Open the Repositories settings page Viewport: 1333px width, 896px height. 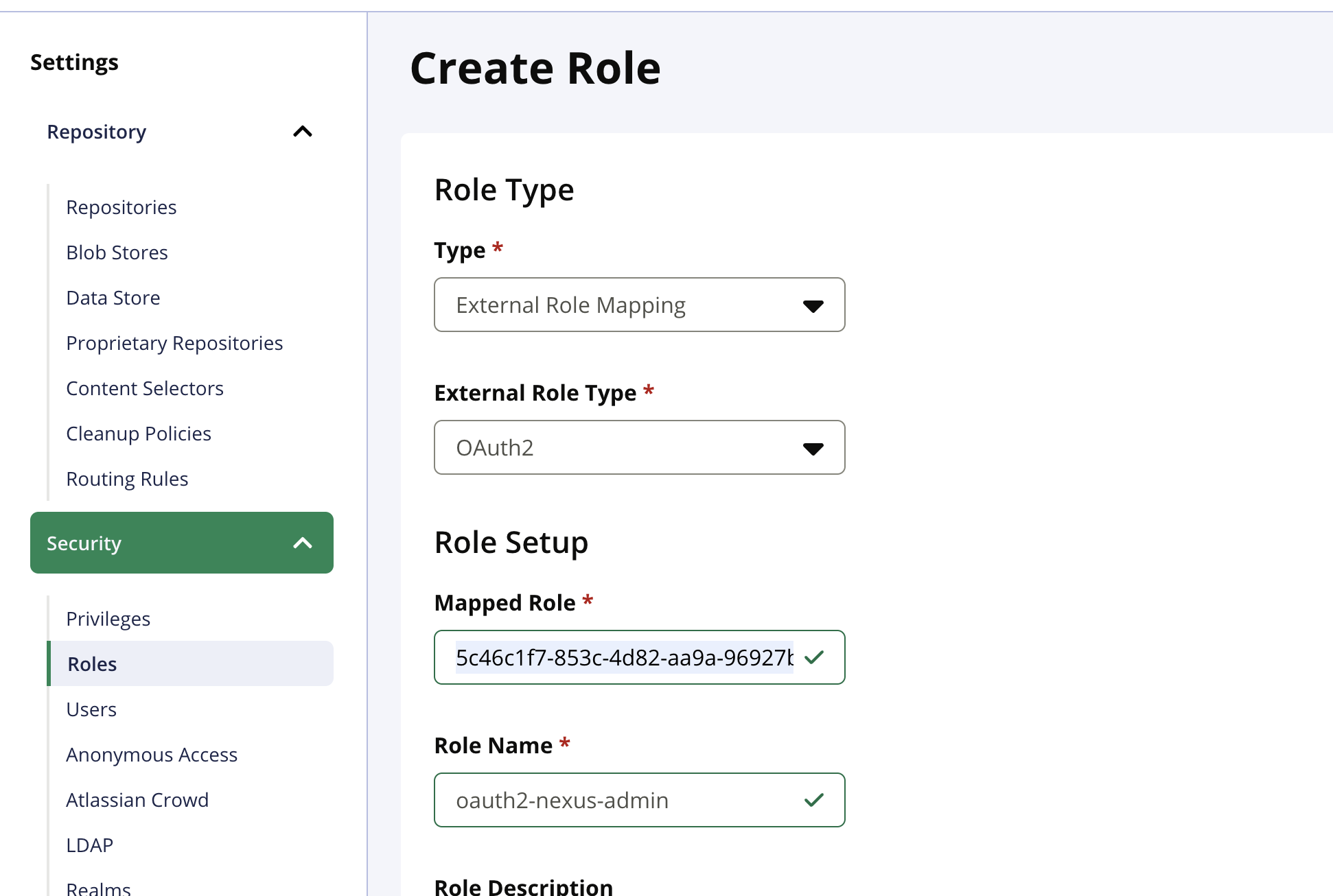pos(121,207)
